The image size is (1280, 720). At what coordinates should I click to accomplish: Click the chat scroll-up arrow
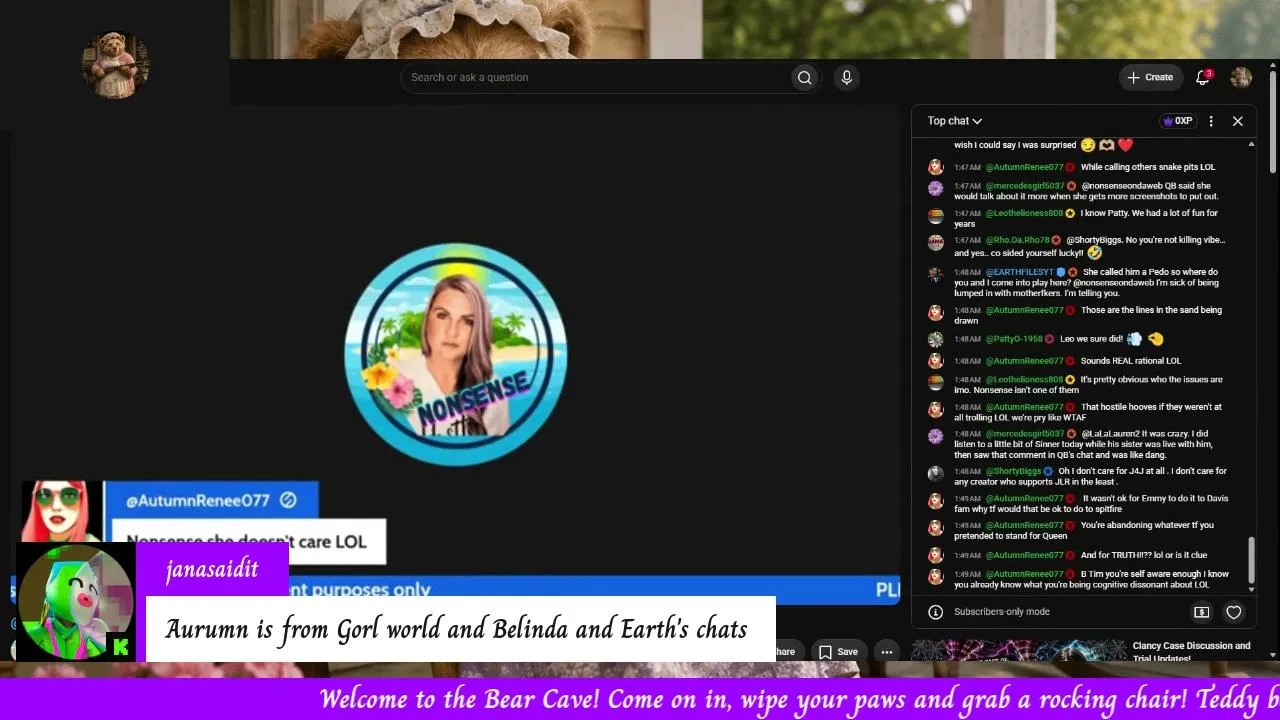[x=1251, y=145]
